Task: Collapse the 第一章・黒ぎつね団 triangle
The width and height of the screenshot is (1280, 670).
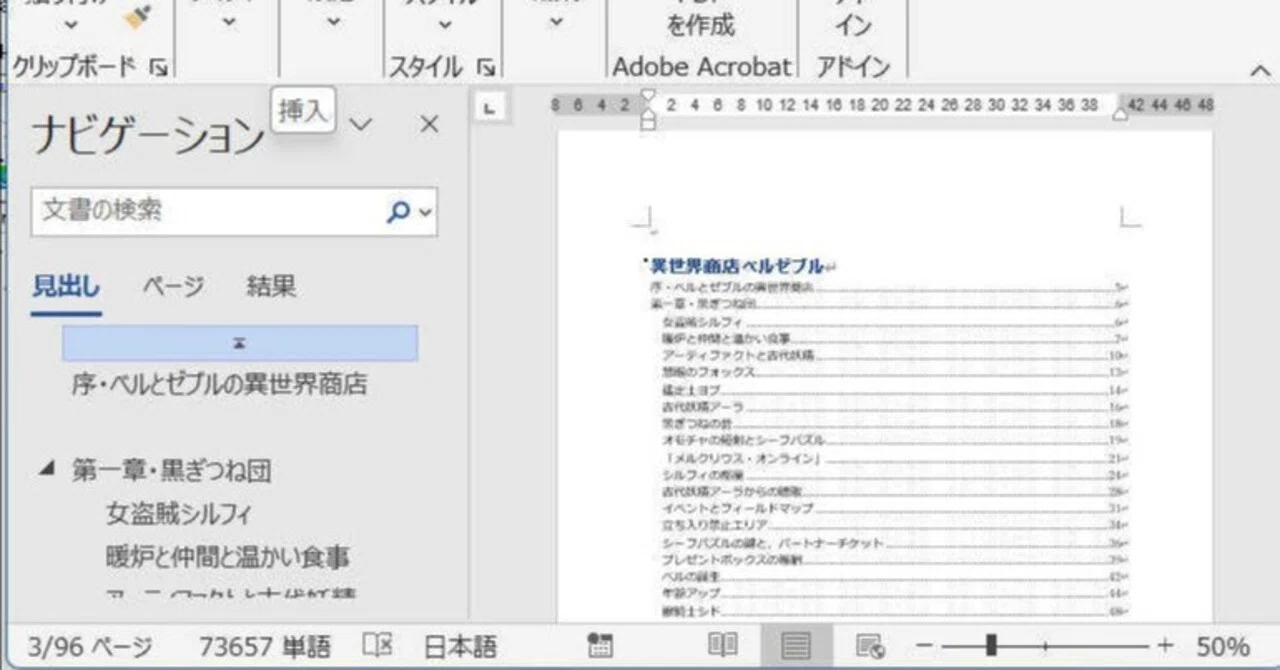Action: click(x=46, y=469)
